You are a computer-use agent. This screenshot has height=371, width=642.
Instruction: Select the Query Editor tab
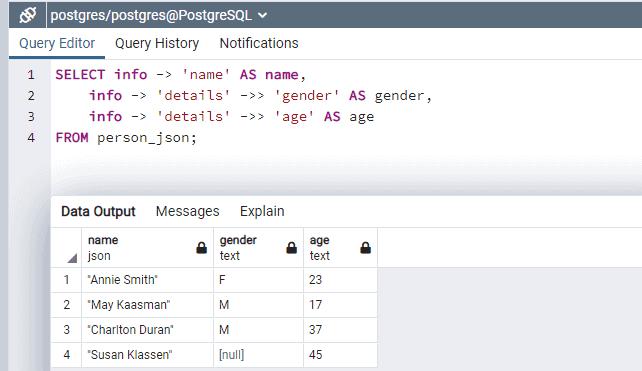(x=57, y=43)
